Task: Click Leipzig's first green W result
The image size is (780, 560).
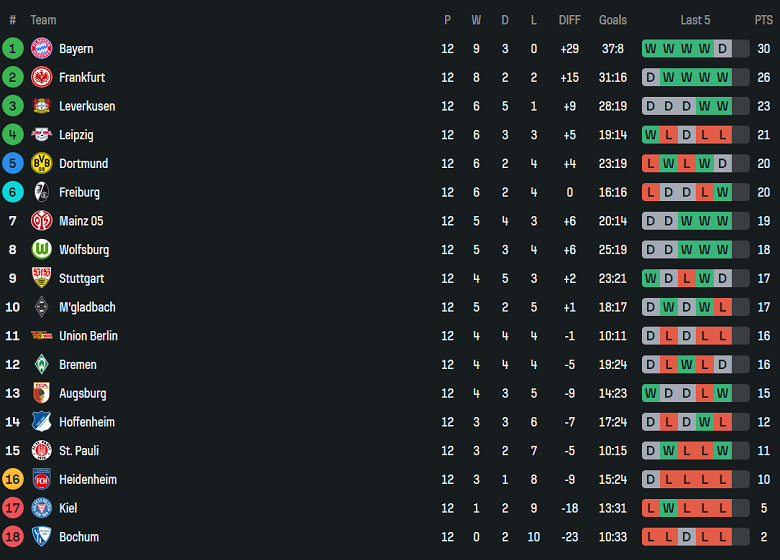Action: pos(651,135)
